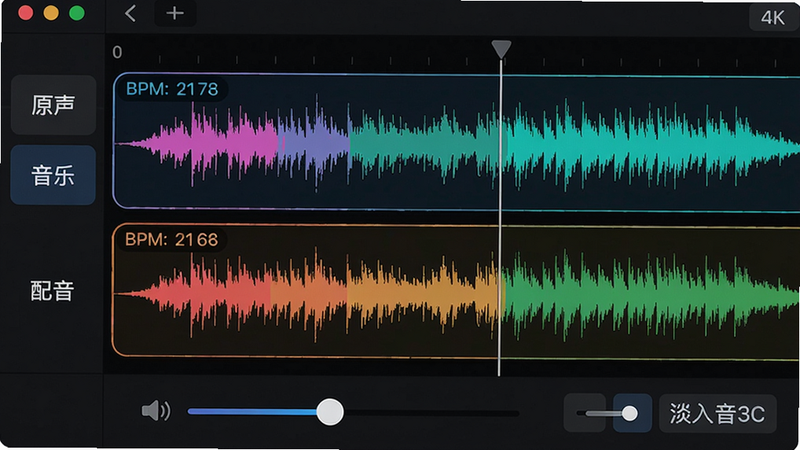Select the 原声 track tab
Image resolution: width=800 pixels, height=450 pixels.
pos(53,105)
